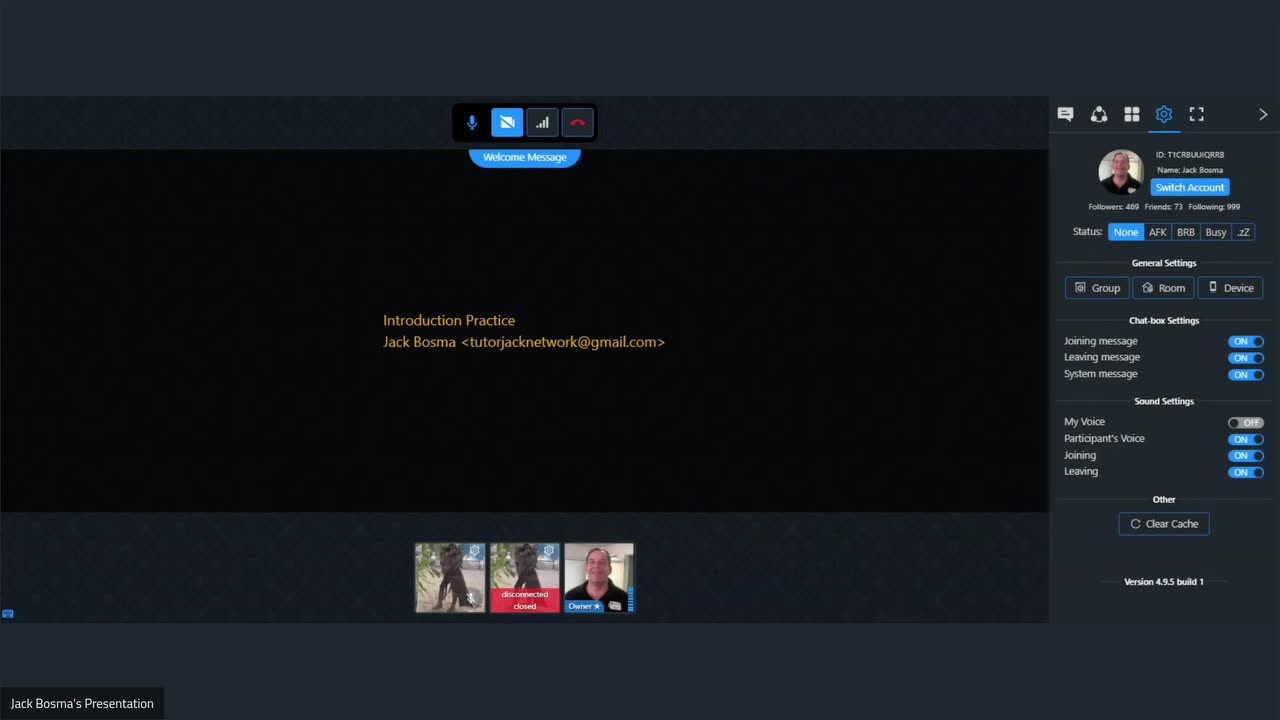The width and height of the screenshot is (1280, 720).
Task: Open gear icon on first participant thumbnail
Action: pos(475,551)
